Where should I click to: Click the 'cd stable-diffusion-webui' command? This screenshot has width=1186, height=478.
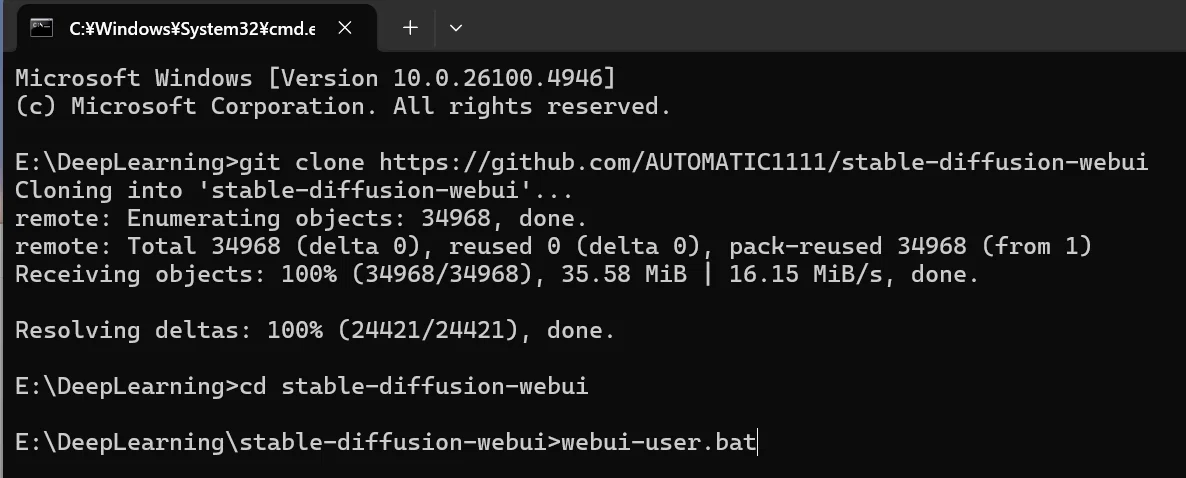[x=413, y=386]
